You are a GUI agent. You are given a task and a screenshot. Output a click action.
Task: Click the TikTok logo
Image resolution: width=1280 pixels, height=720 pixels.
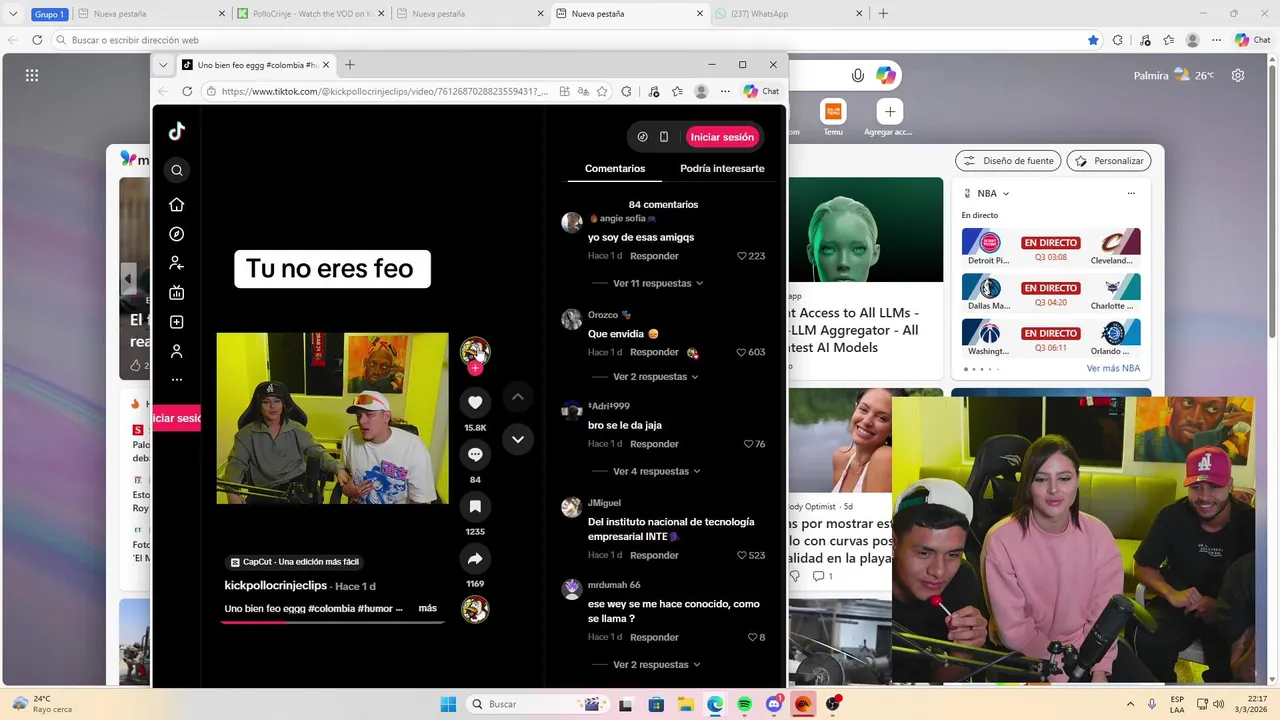[x=177, y=131]
